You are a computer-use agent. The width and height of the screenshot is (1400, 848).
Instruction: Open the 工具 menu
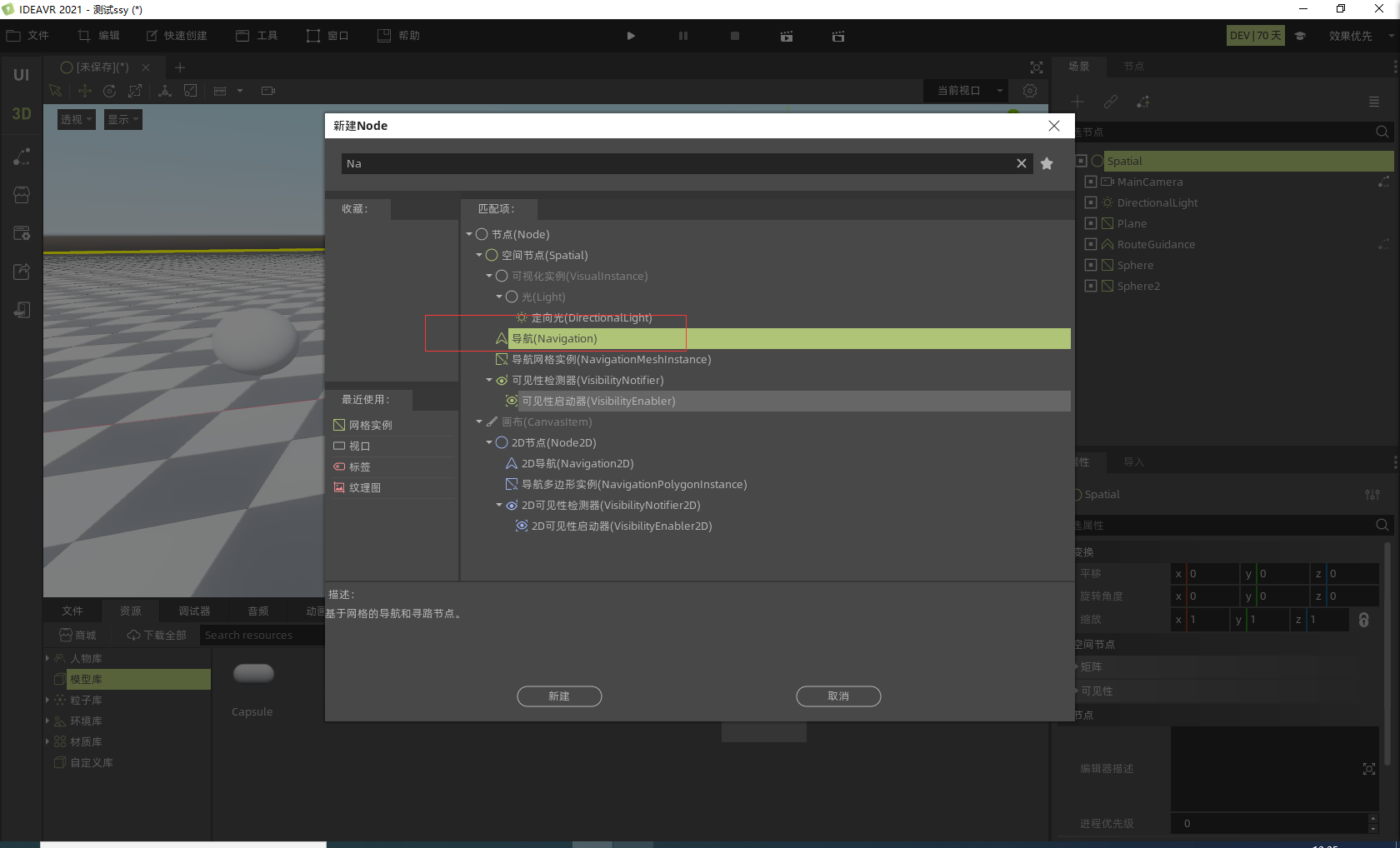[x=257, y=36]
